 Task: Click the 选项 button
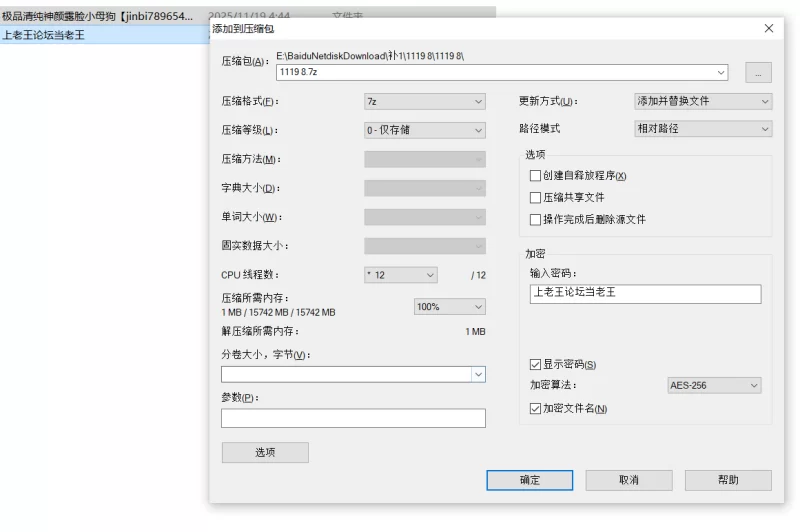(265, 452)
